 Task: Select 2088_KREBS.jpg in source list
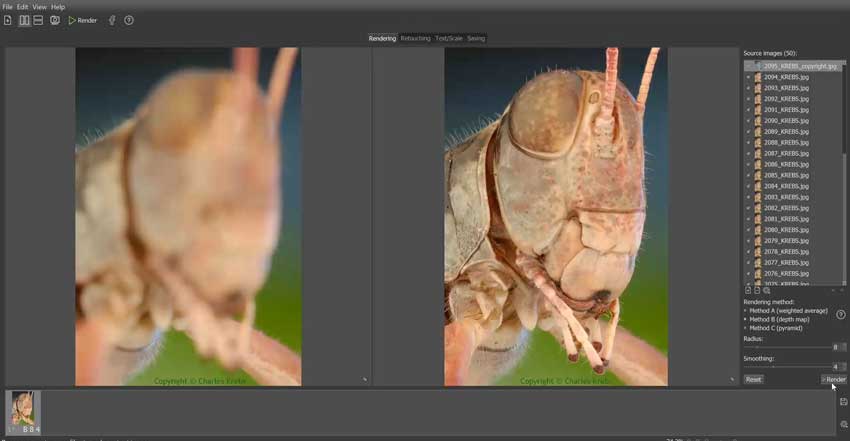[786, 143]
